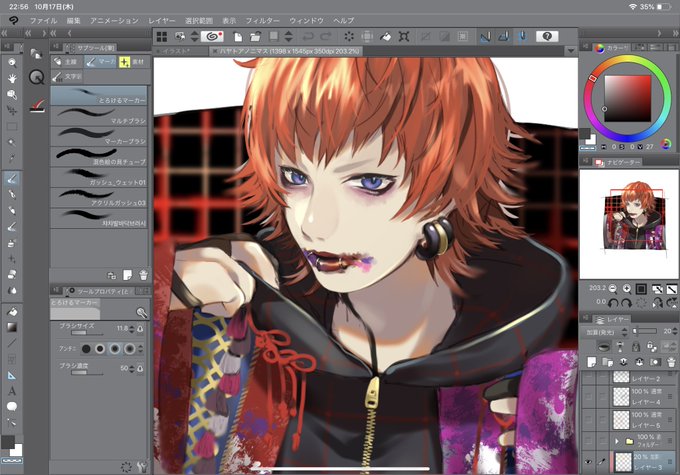Click layer opacity stepper next to 20
The height and width of the screenshot is (475, 680).
point(674,331)
